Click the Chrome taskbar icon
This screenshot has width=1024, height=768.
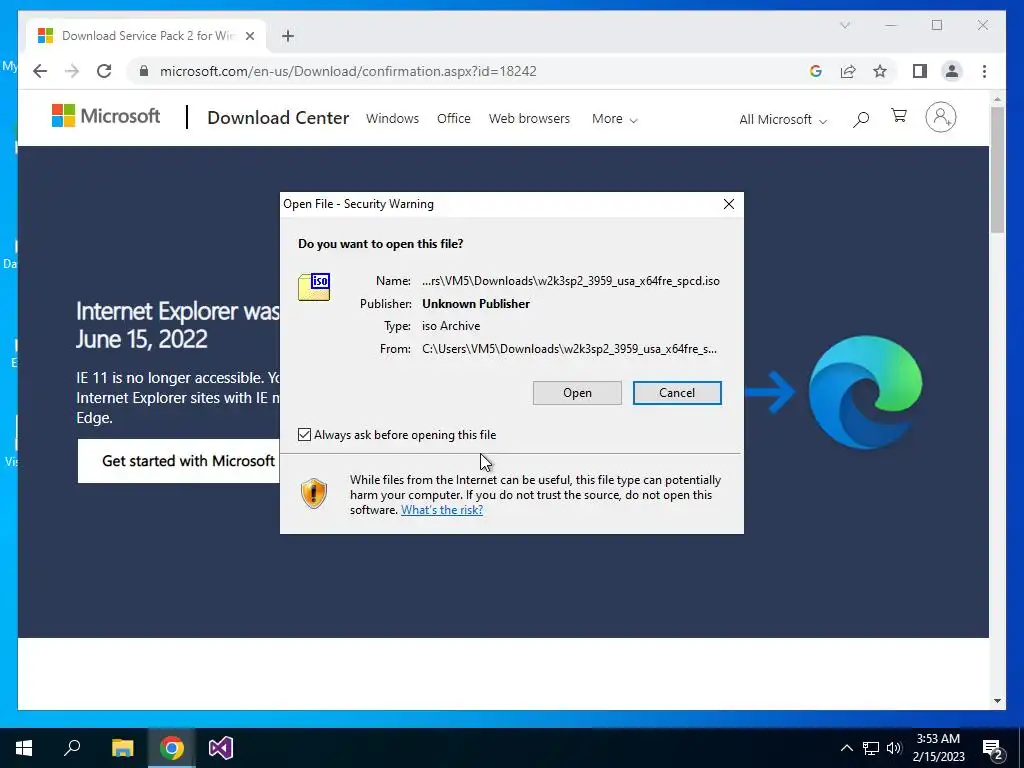click(x=172, y=748)
